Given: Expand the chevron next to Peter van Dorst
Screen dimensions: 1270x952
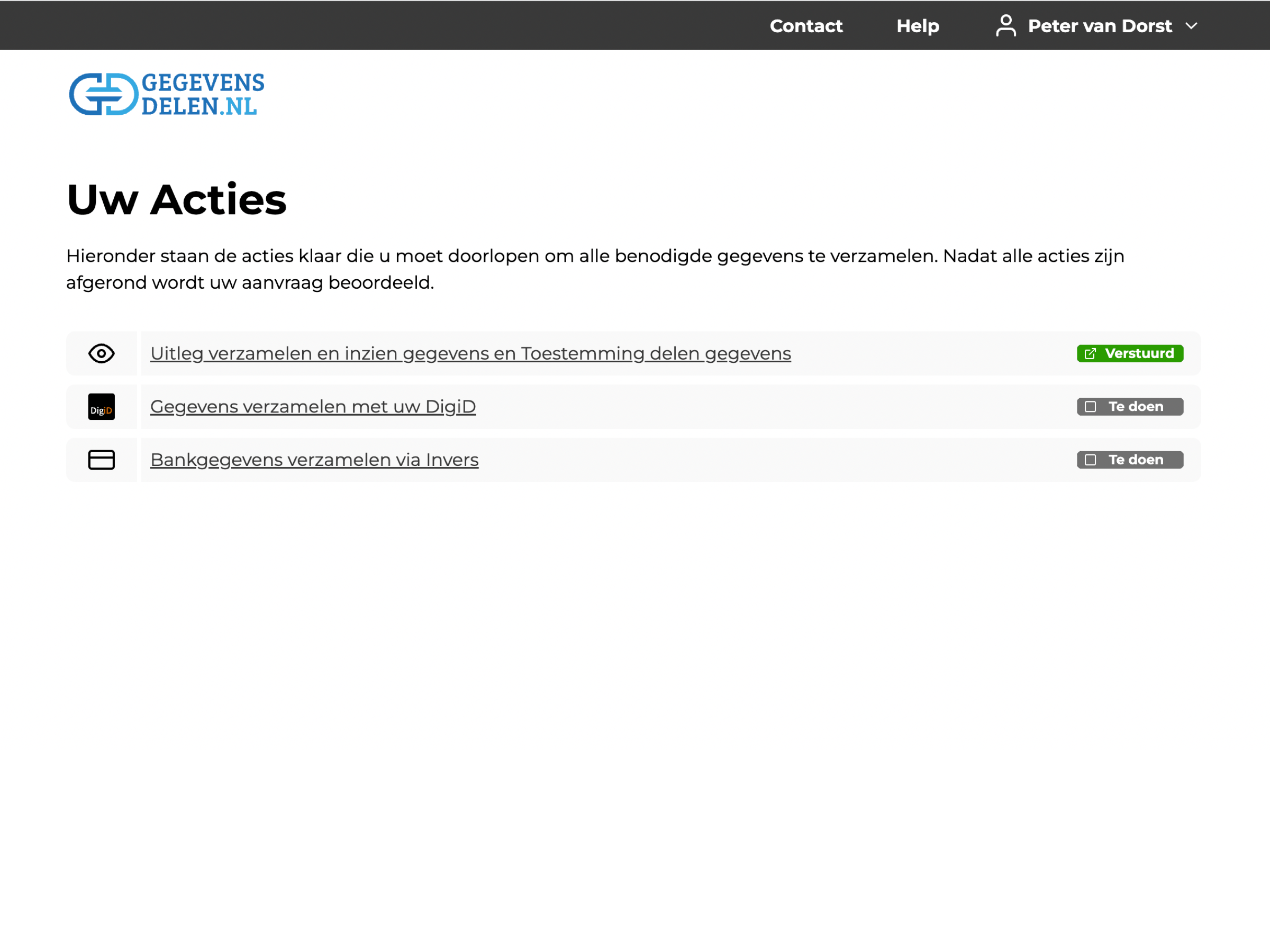Looking at the screenshot, I should pyautogui.click(x=1191, y=26).
